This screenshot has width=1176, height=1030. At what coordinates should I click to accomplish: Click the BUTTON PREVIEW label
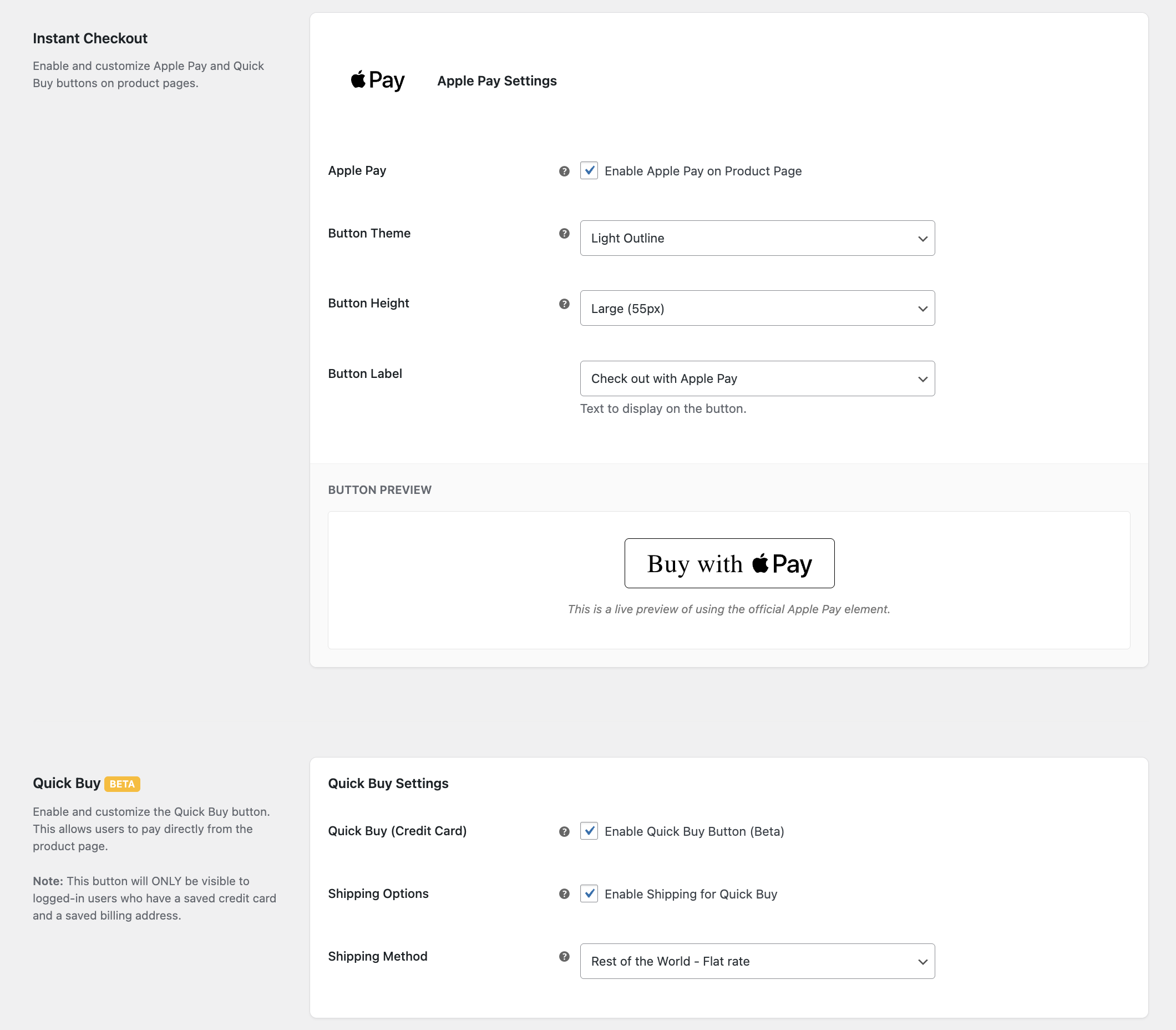[380, 489]
